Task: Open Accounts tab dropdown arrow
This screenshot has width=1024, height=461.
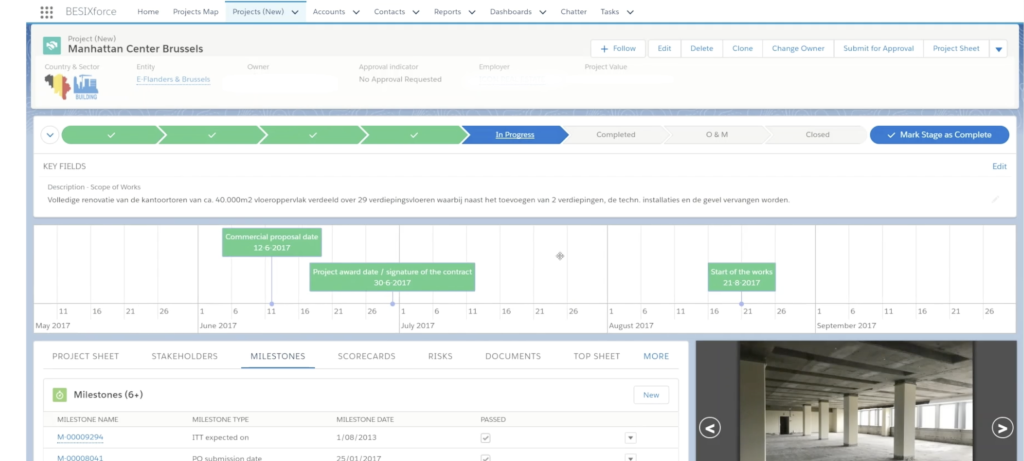Action: click(x=356, y=12)
